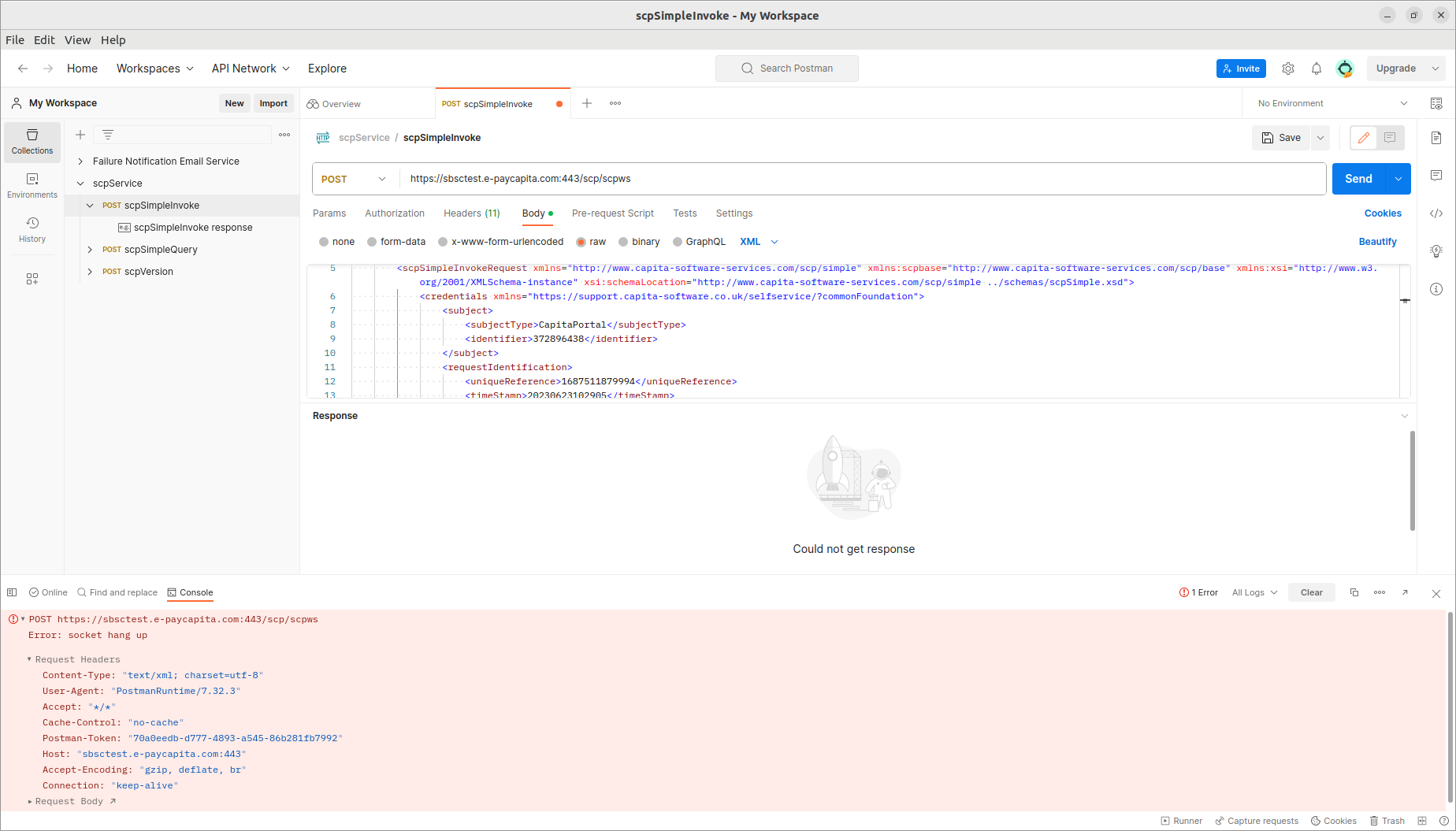Switch to the Pre-request Script tab

point(613,213)
